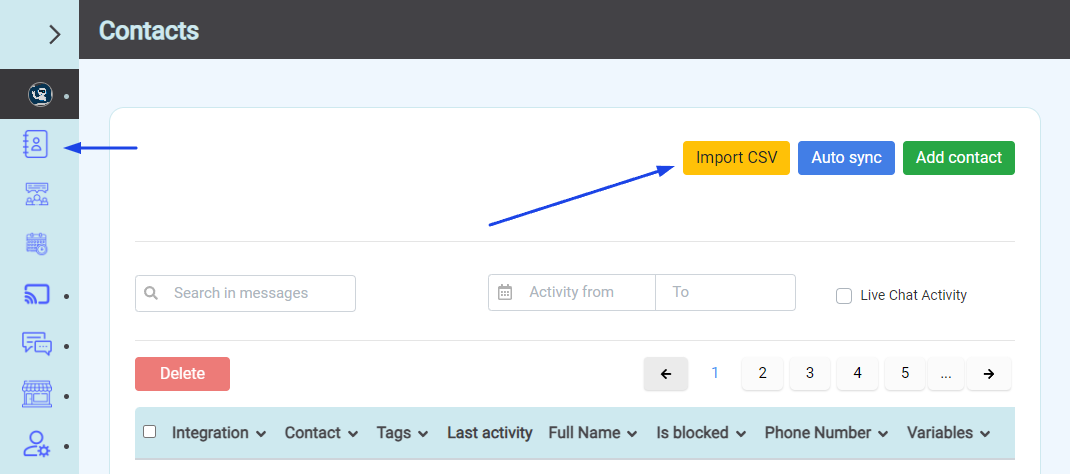
Task: Select page 2 in pagination
Action: (x=762, y=373)
